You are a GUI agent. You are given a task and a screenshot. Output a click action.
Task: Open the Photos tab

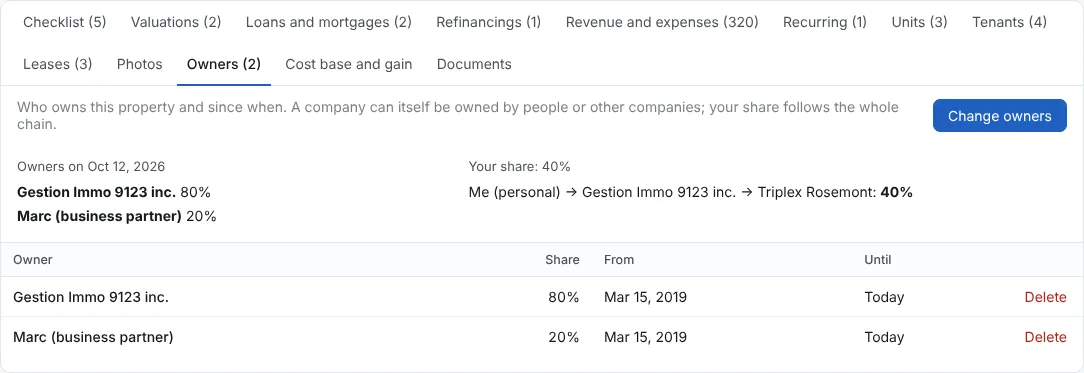140,64
